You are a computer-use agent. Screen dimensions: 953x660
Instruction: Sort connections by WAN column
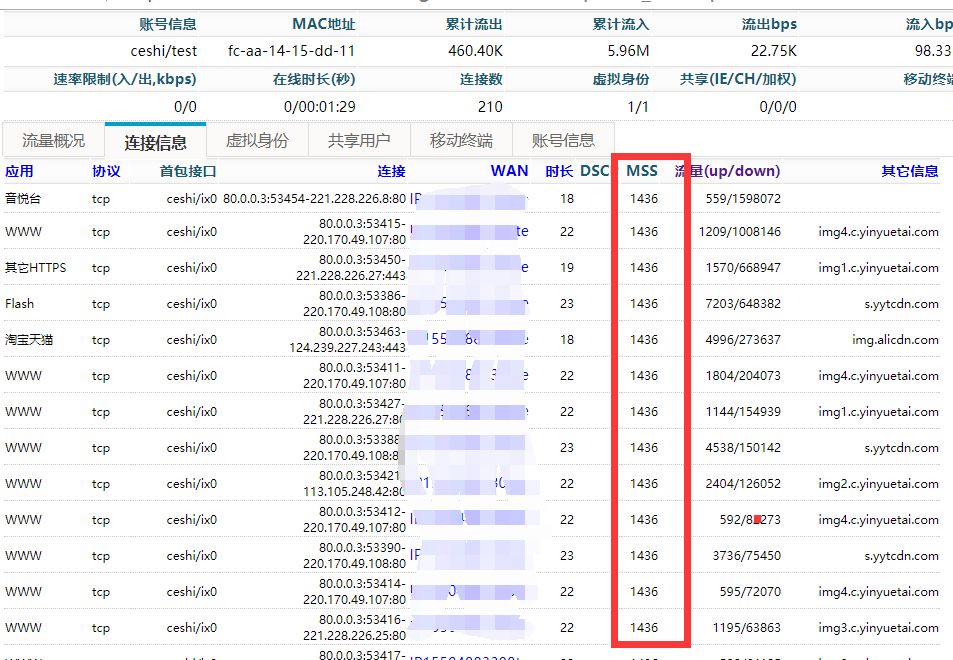click(509, 170)
